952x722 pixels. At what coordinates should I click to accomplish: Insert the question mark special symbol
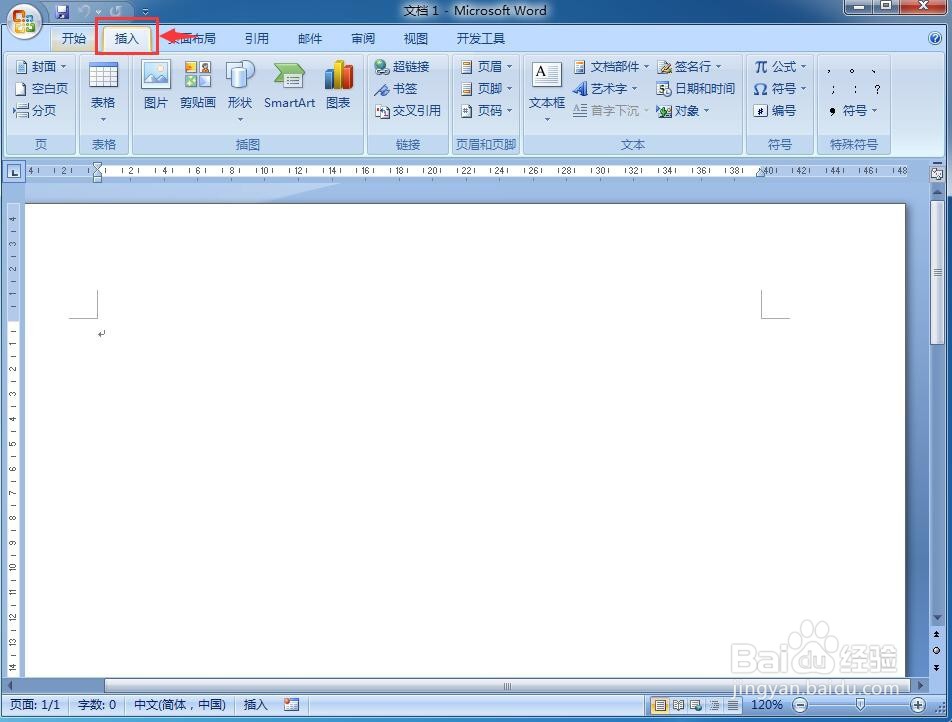tap(877, 89)
